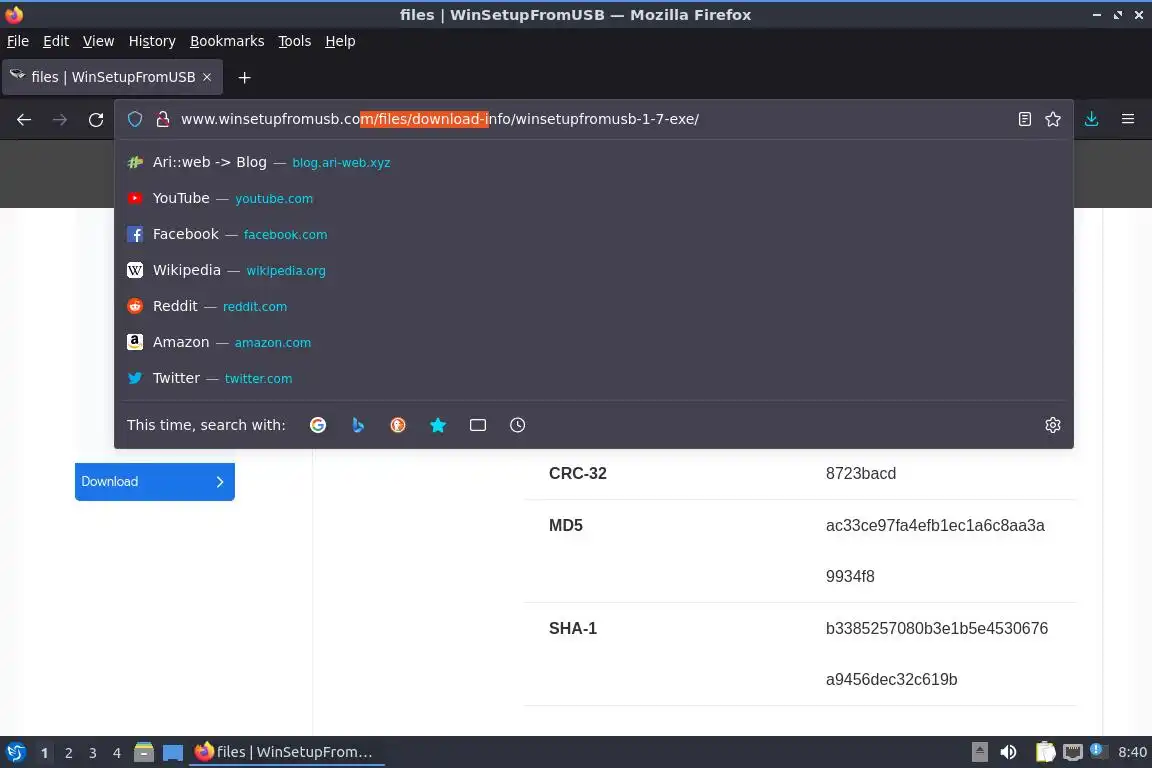
Task: Reload the current page
Action: tap(96, 119)
